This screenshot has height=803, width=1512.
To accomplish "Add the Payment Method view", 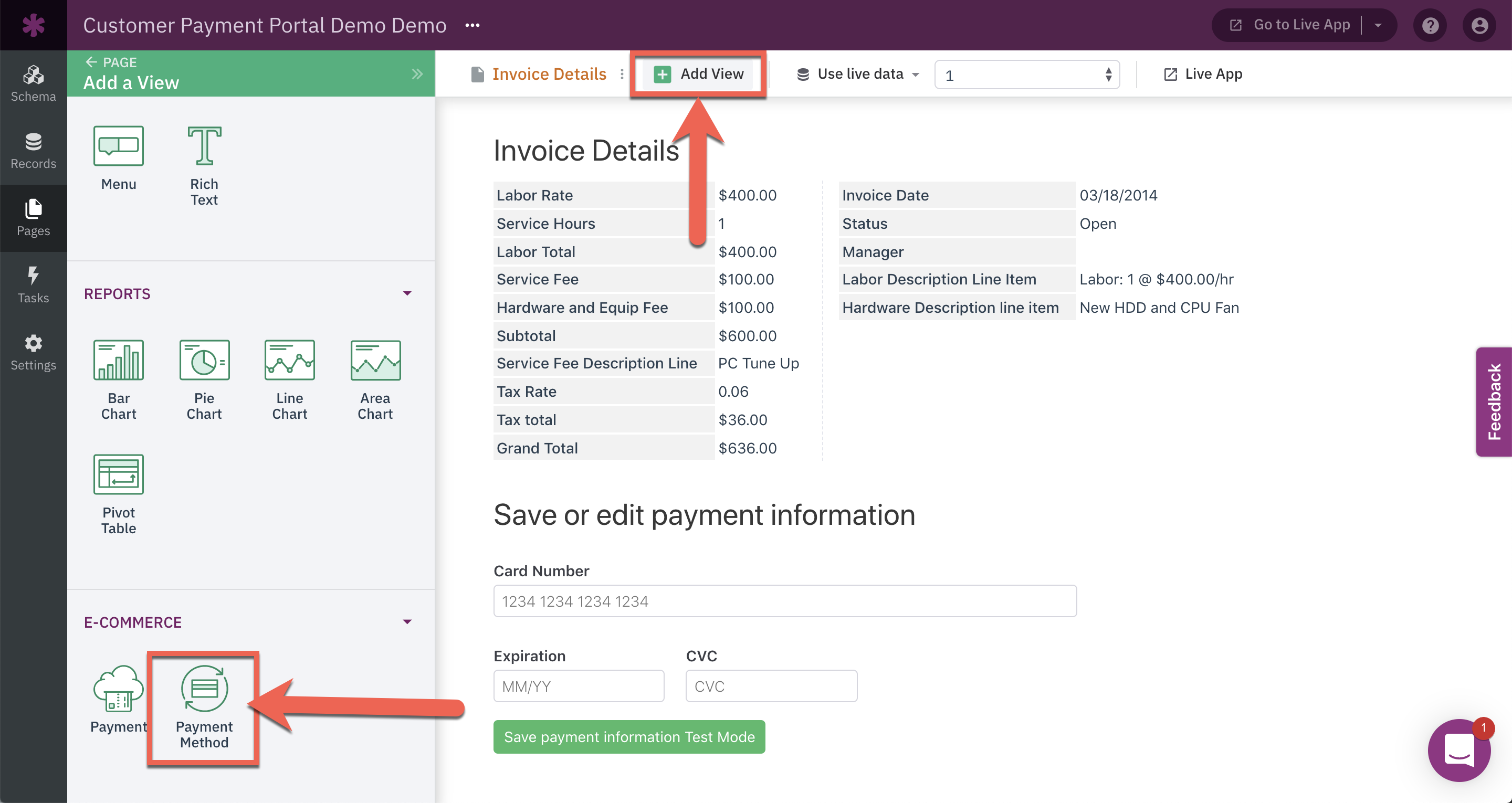I will pyautogui.click(x=204, y=690).
